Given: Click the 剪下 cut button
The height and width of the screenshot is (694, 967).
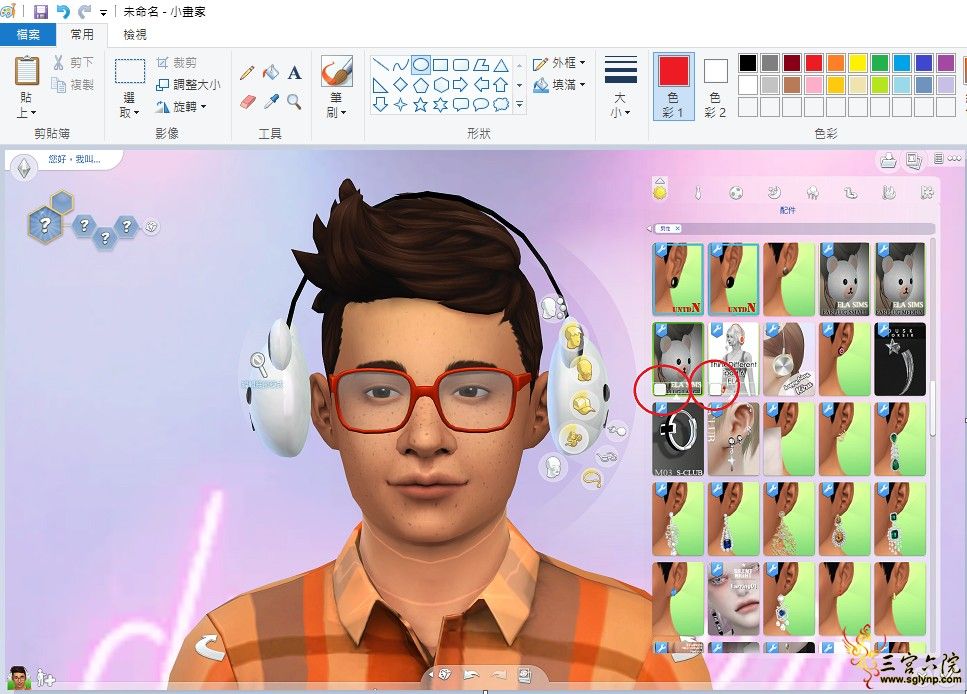Looking at the screenshot, I should 73,62.
